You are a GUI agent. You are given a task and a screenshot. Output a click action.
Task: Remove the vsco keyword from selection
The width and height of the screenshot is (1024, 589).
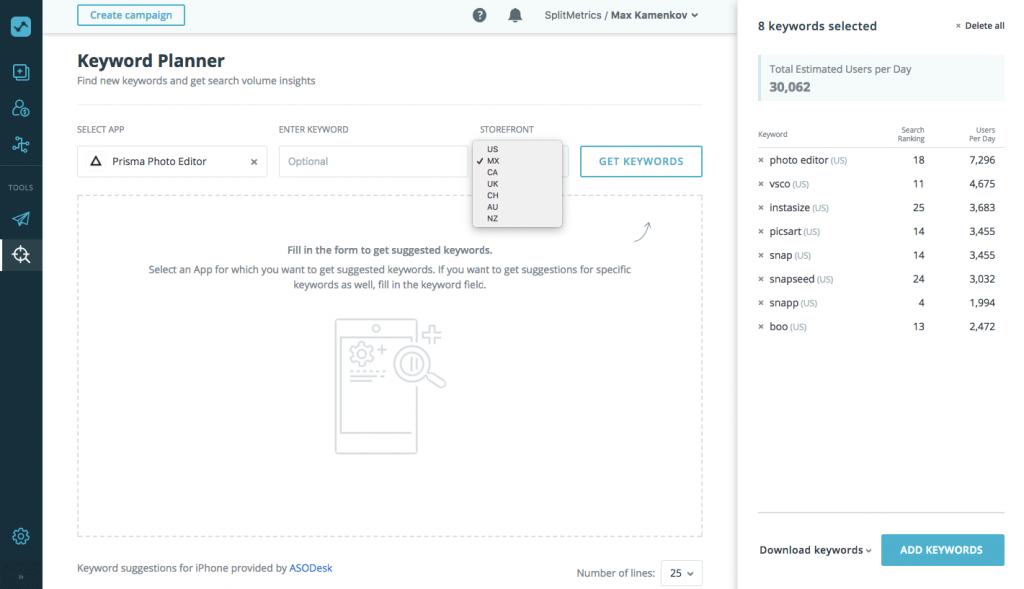point(762,183)
